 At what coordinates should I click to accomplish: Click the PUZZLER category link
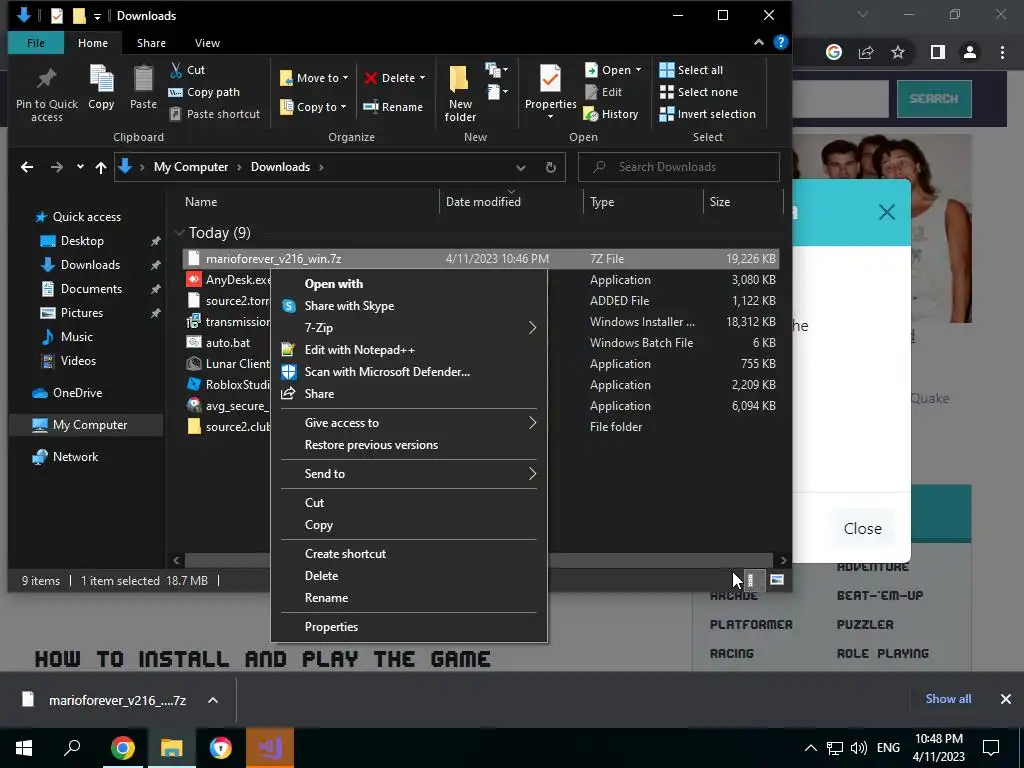tap(865, 624)
